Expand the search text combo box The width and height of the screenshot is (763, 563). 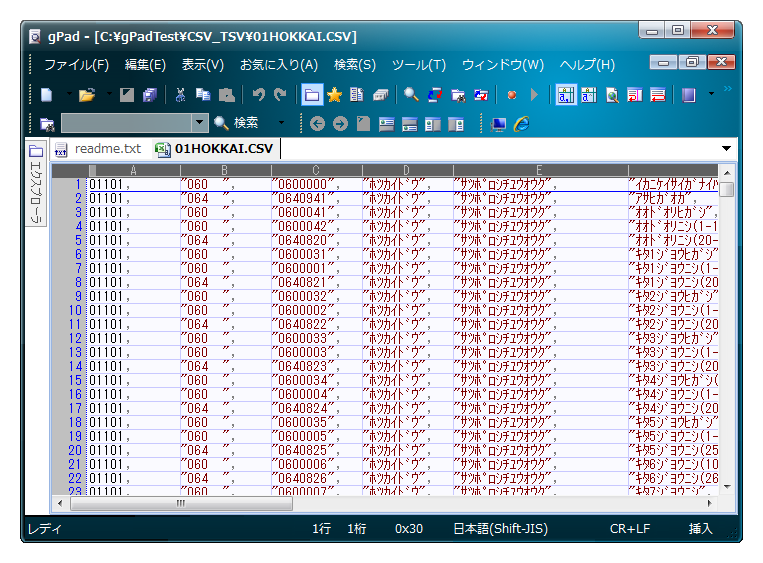(198, 123)
